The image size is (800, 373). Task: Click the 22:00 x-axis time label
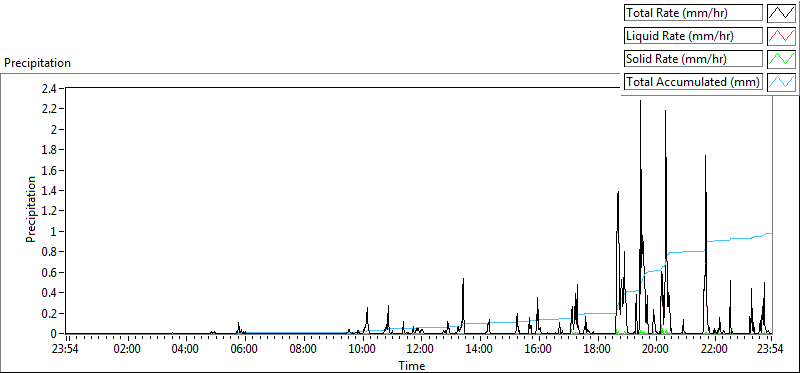click(714, 350)
